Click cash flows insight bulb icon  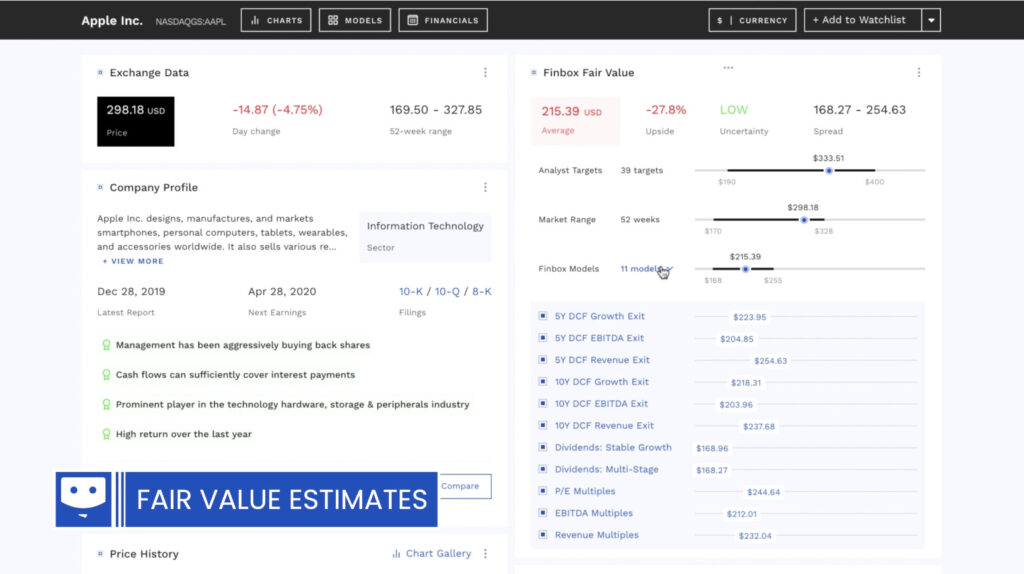106,375
